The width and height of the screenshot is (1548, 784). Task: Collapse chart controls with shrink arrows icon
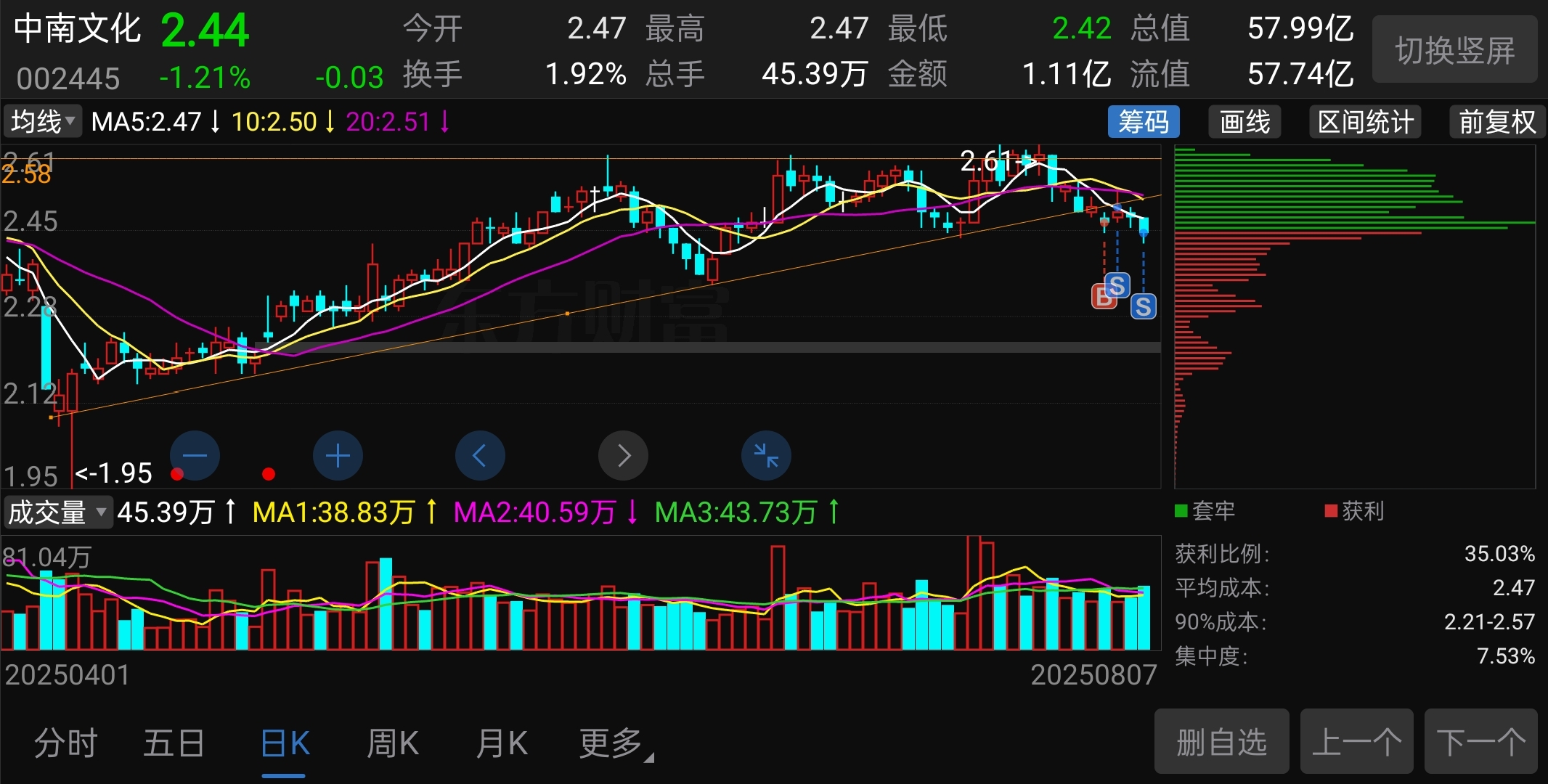coord(766,456)
